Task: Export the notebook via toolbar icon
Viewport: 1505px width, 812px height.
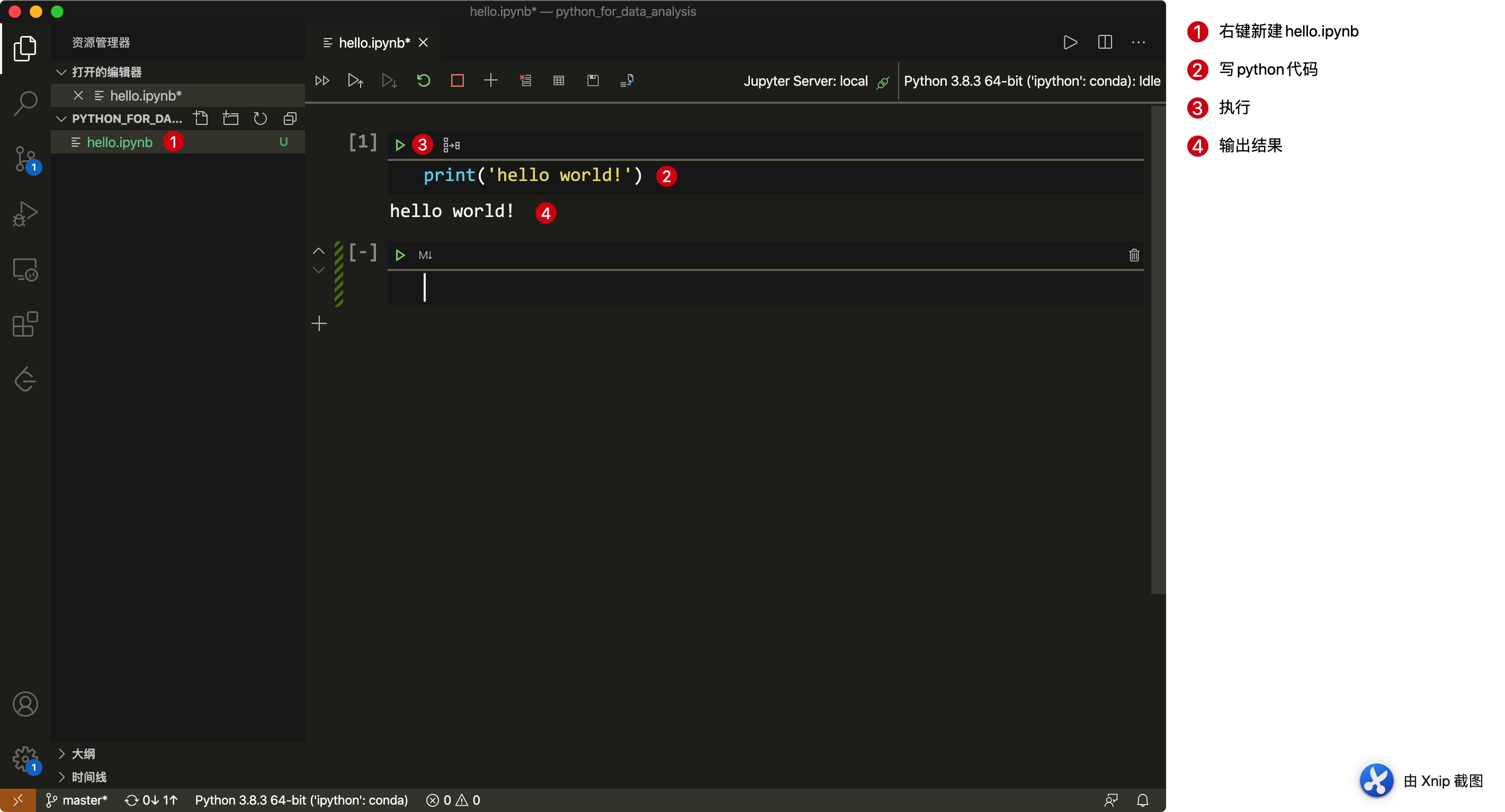Action: [627, 80]
